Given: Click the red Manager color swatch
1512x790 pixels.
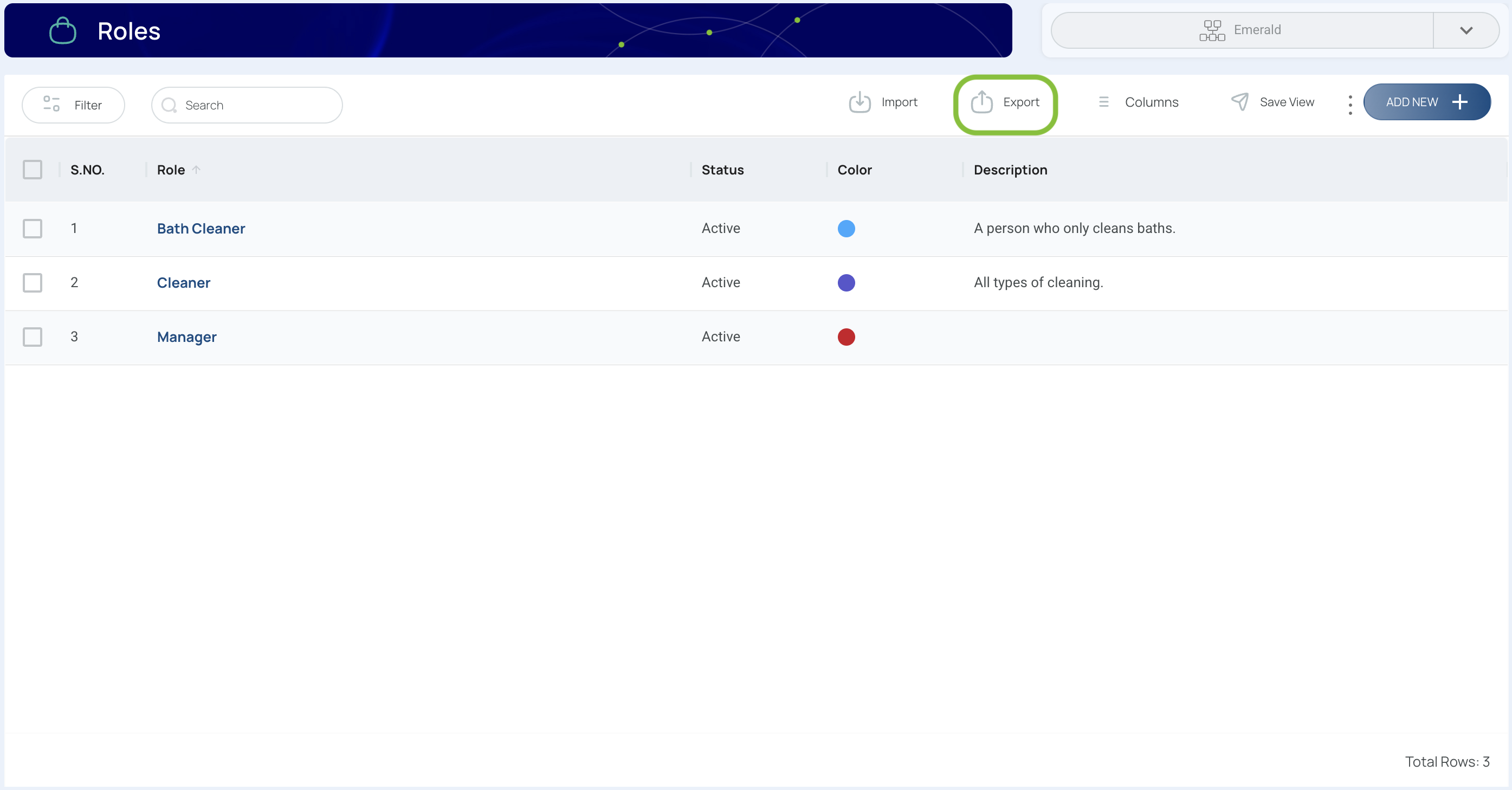Looking at the screenshot, I should coord(846,337).
